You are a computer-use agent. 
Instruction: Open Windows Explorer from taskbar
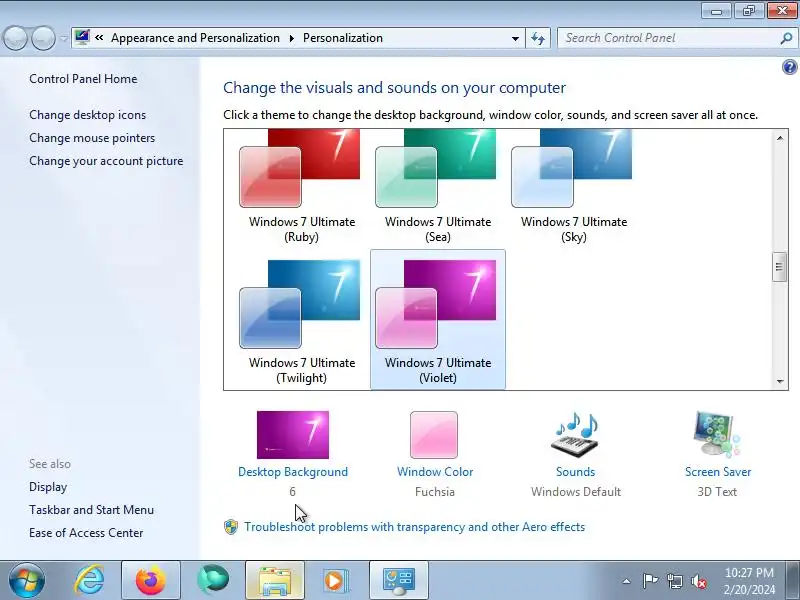(276, 581)
